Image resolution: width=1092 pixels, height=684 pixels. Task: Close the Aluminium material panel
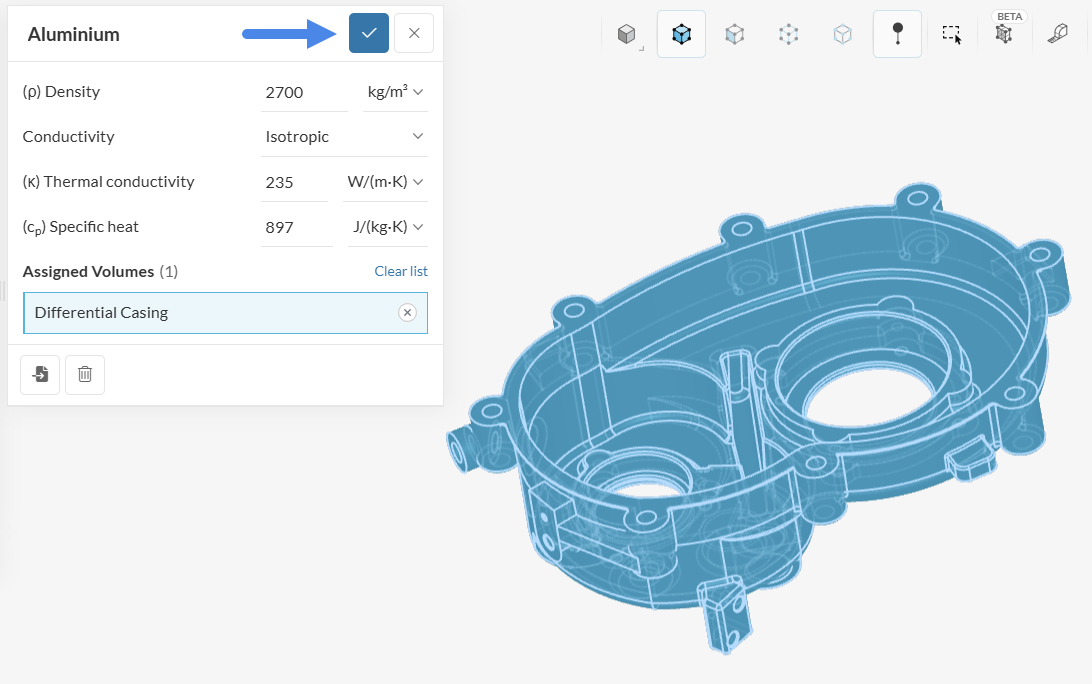(414, 33)
